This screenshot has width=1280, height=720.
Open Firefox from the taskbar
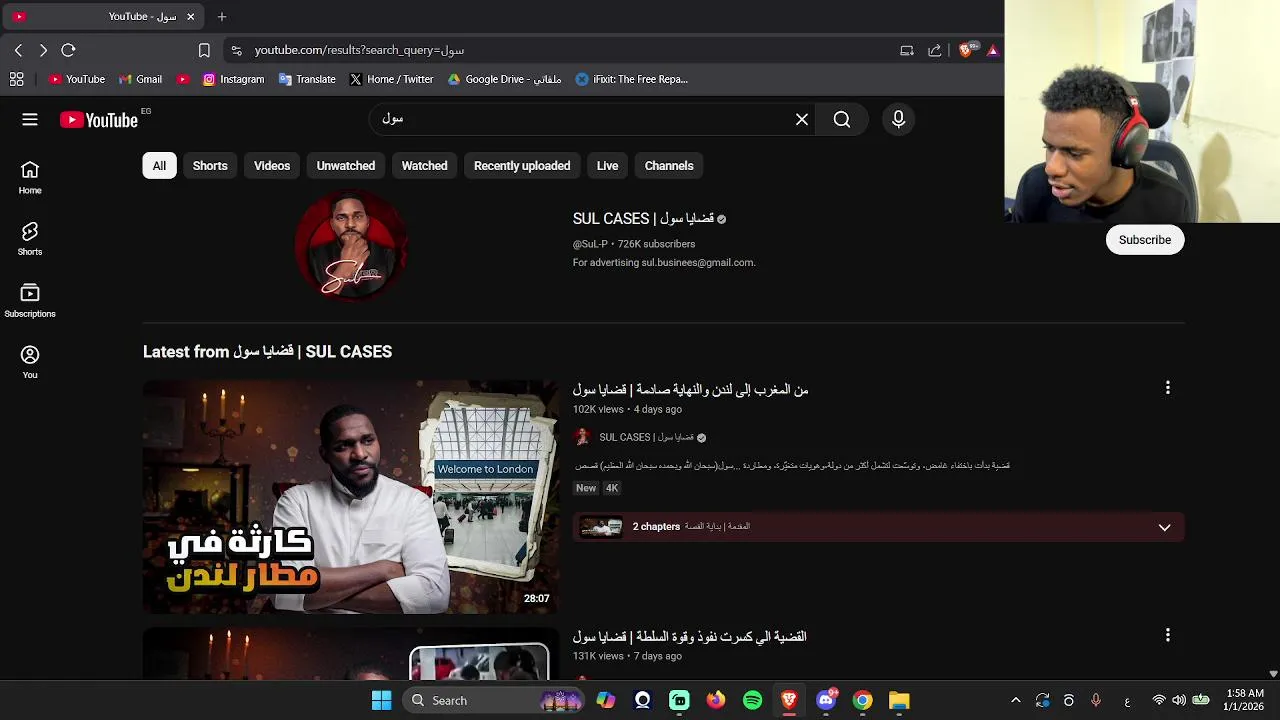pos(715,700)
